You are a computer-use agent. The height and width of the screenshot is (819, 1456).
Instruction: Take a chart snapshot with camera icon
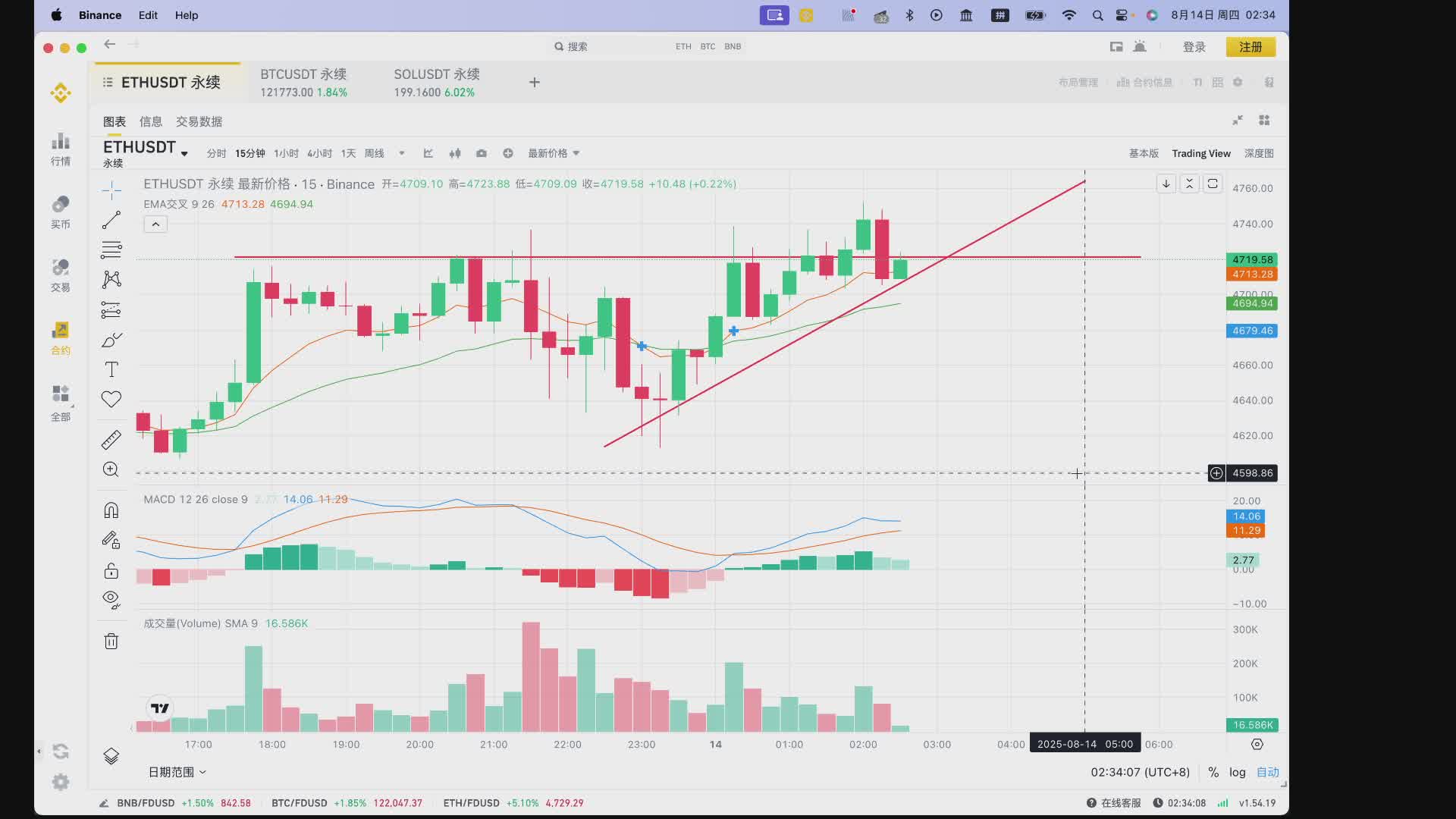point(482,153)
